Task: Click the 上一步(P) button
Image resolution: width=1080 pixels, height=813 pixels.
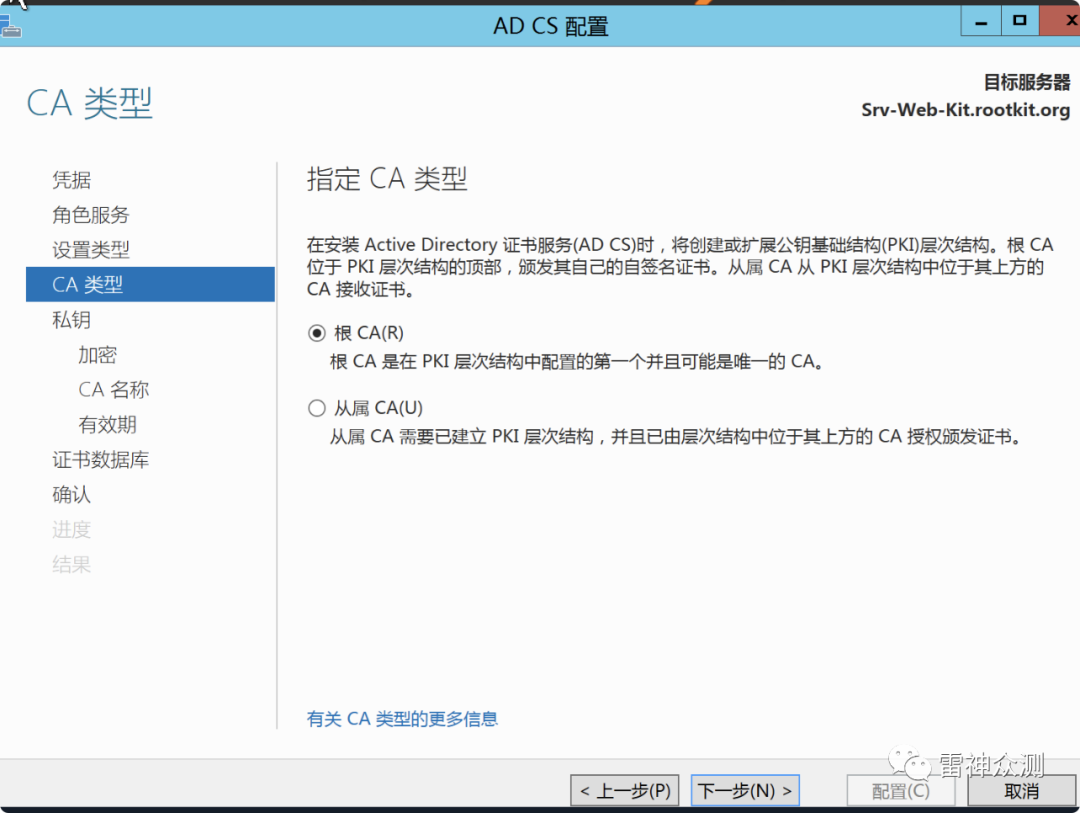Action: point(625,790)
